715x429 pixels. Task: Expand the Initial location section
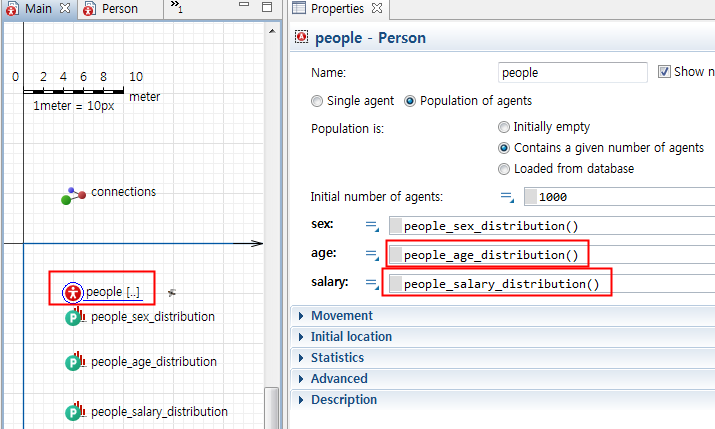(301, 336)
